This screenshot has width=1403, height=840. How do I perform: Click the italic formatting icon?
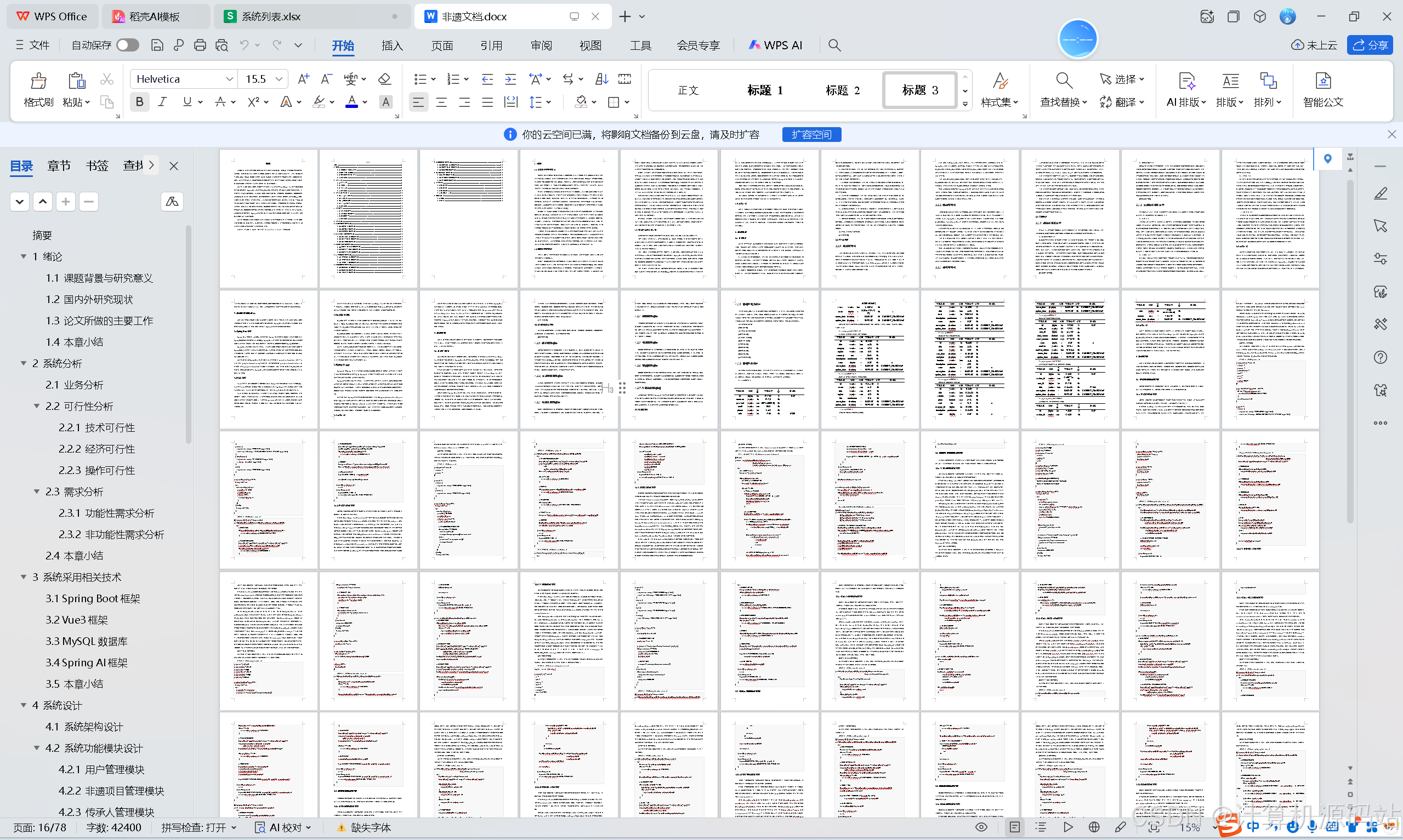(162, 102)
